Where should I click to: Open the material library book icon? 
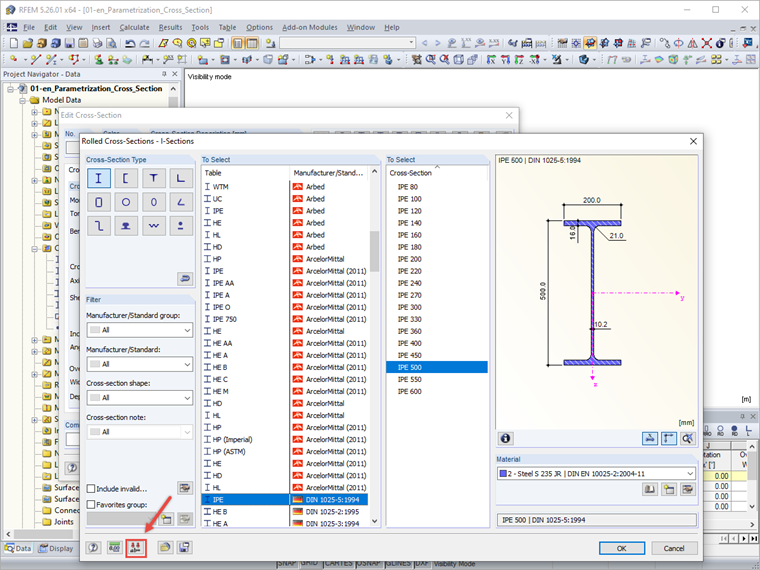click(x=649, y=489)
